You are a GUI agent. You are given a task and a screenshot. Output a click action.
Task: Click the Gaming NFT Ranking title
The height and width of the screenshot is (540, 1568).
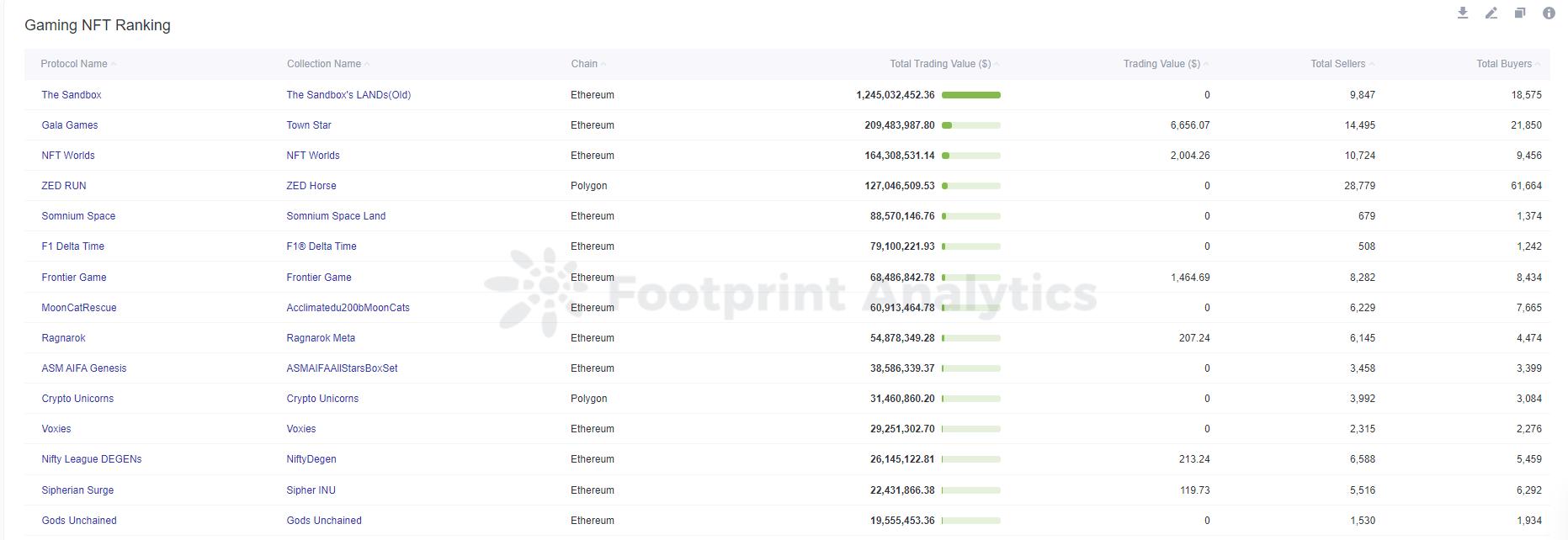tap(98, 25)
